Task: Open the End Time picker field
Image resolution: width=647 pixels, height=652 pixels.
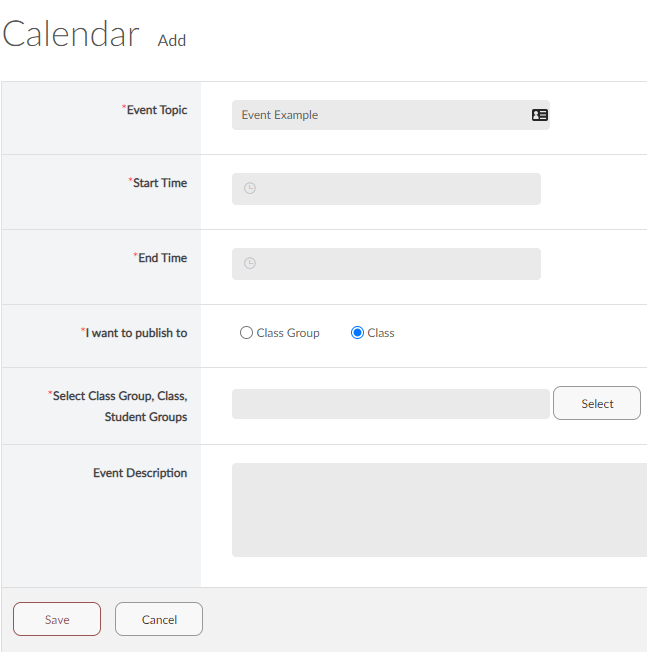Action: pos(386,264)
